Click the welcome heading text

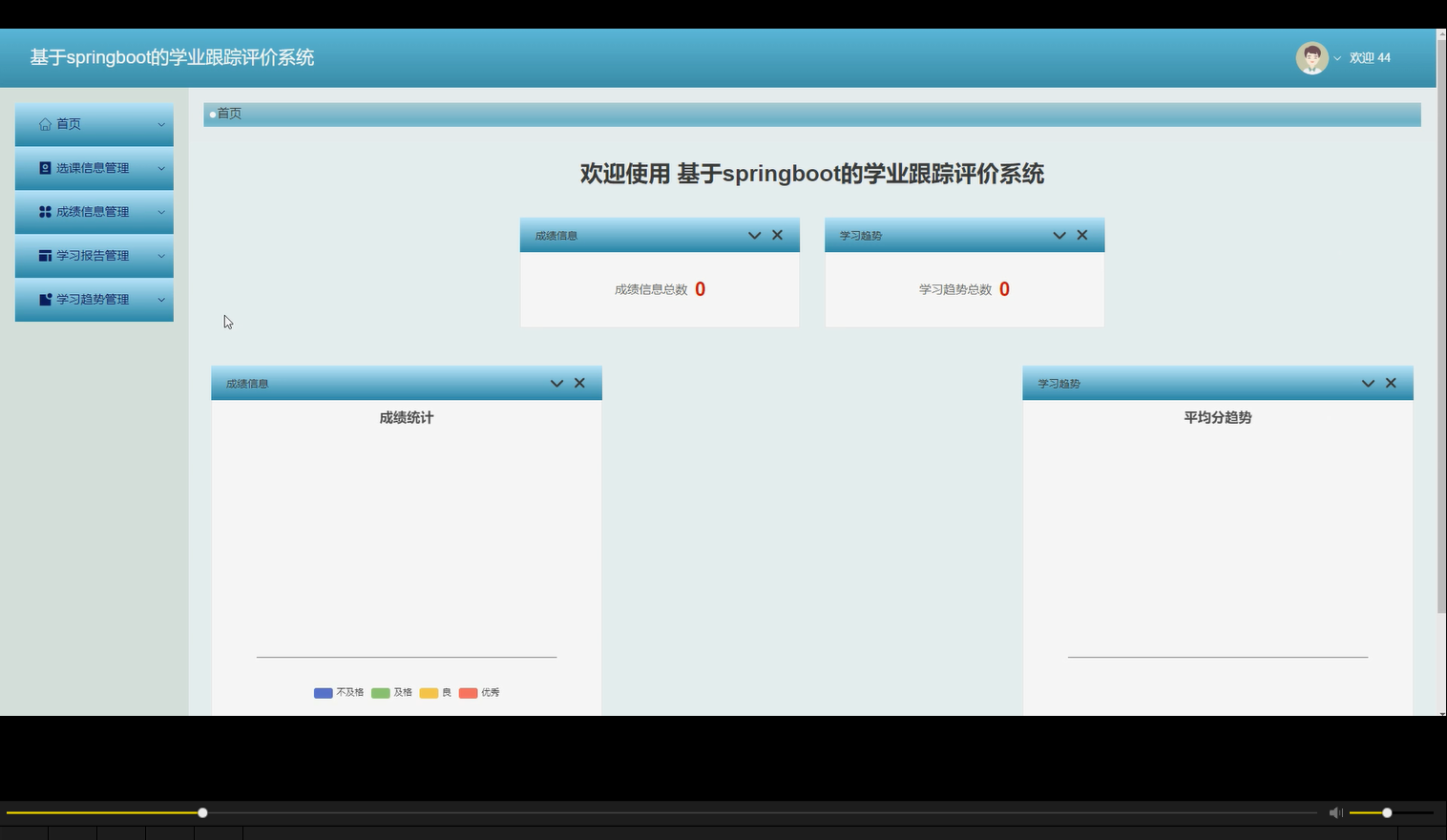(x=812, y=174)
